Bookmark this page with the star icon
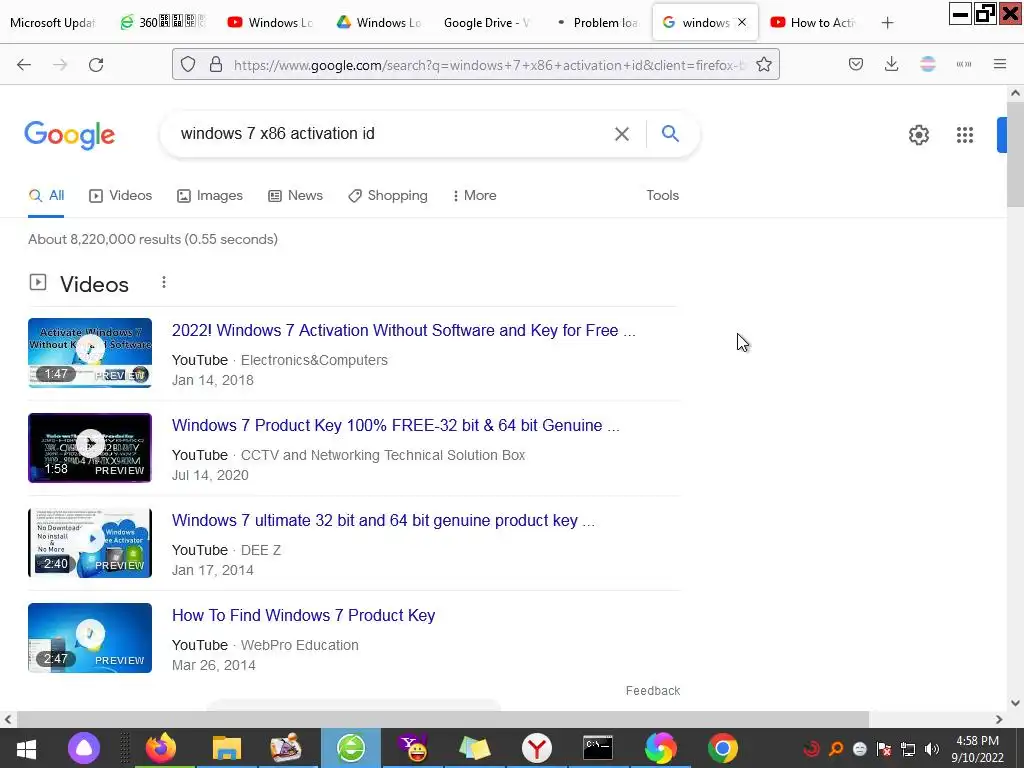 coord(763,64)
